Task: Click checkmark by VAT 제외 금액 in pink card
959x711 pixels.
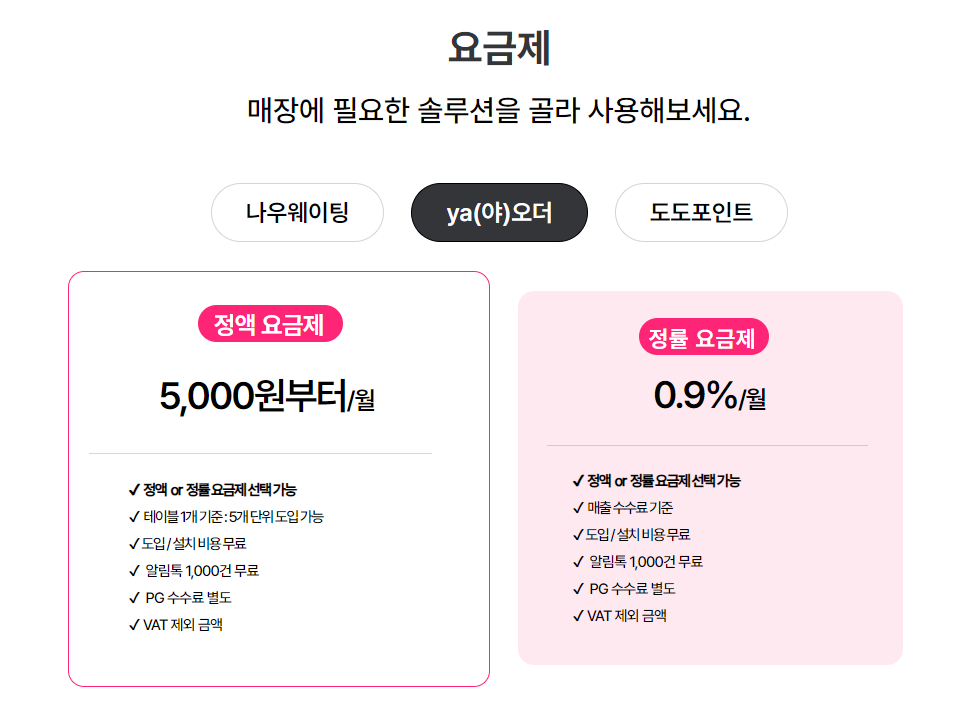Action: 579,616
